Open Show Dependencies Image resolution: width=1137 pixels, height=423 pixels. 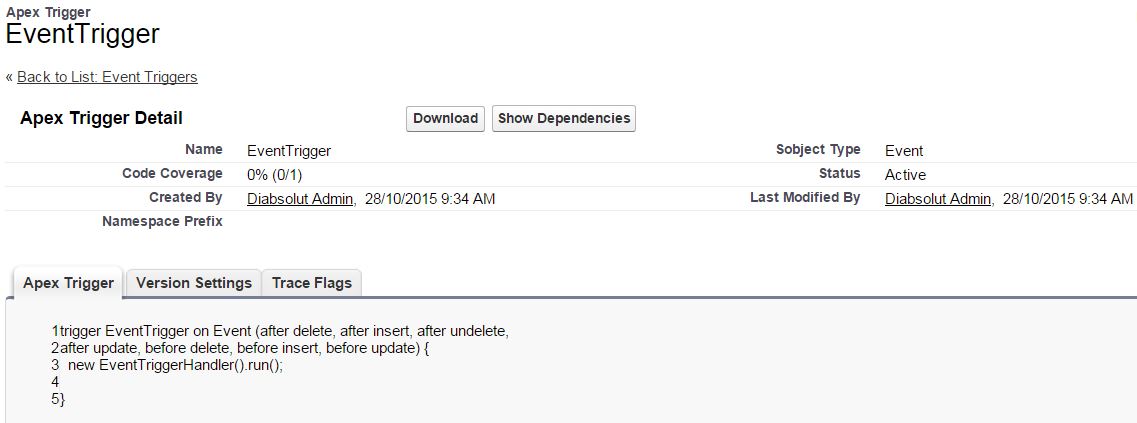pyautogui.click(x=563, y=118)
